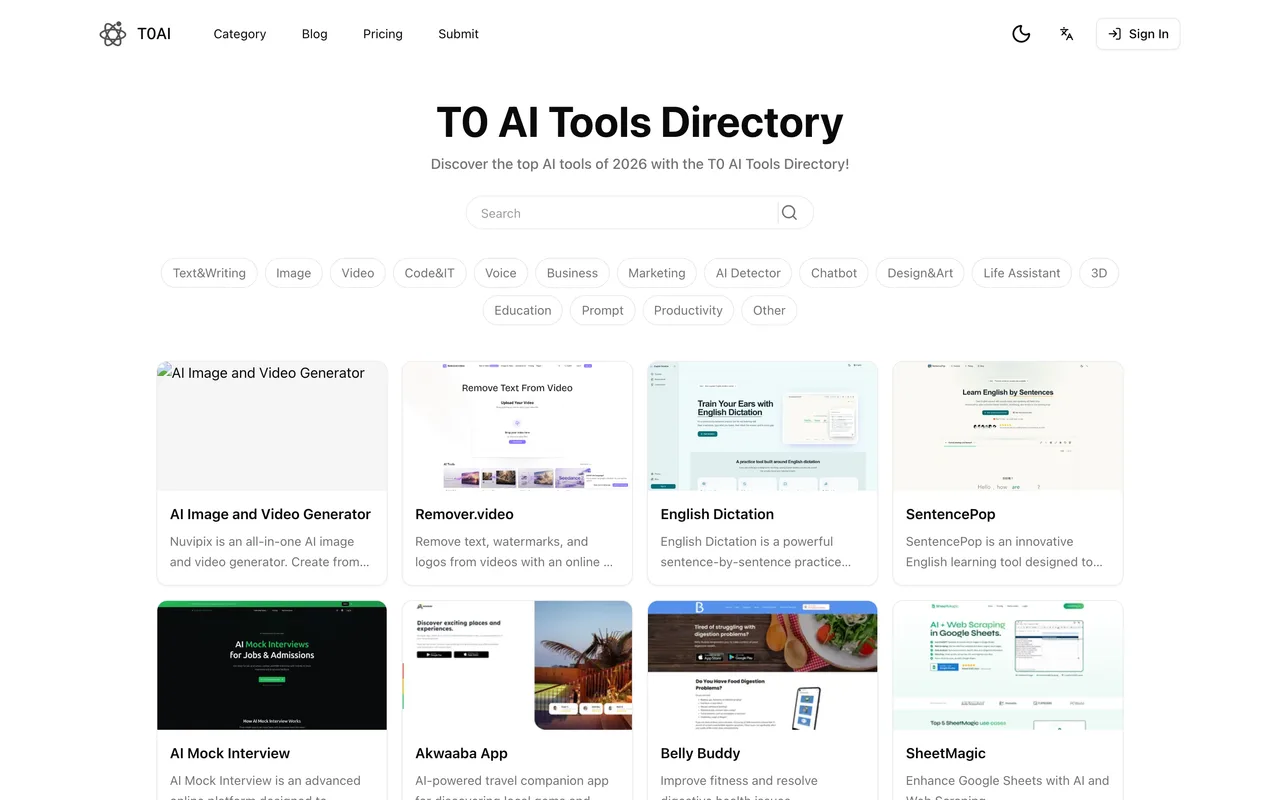This screenshot has height=800, width=1280.
Task: Open the Remover.video preview thumbnail
Action: tap(517, 426)
